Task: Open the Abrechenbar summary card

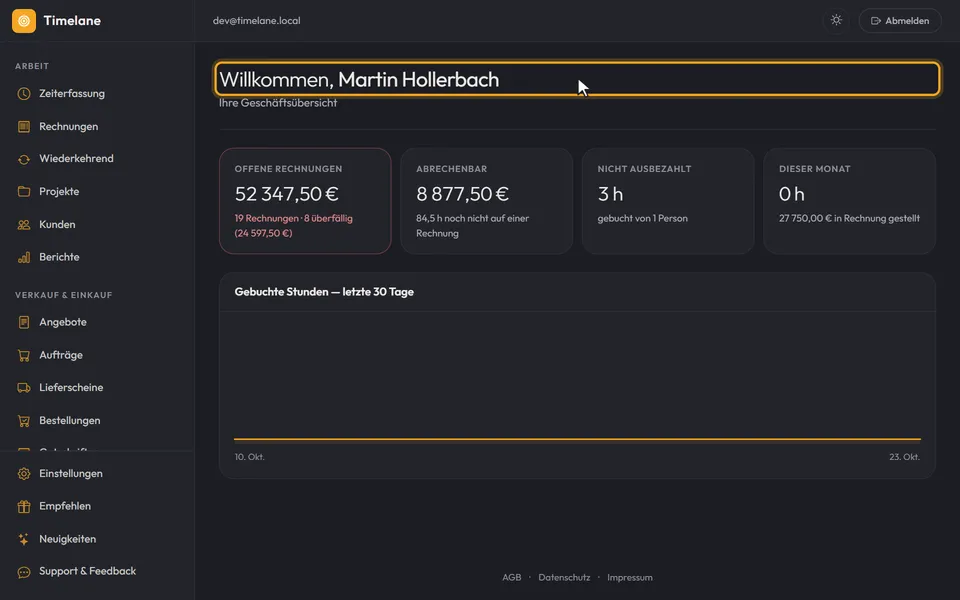Action: tap(487, 201)
